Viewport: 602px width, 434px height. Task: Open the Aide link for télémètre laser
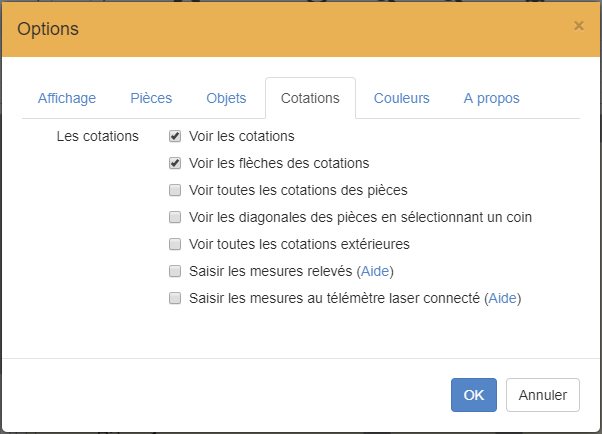pos(503,298)
